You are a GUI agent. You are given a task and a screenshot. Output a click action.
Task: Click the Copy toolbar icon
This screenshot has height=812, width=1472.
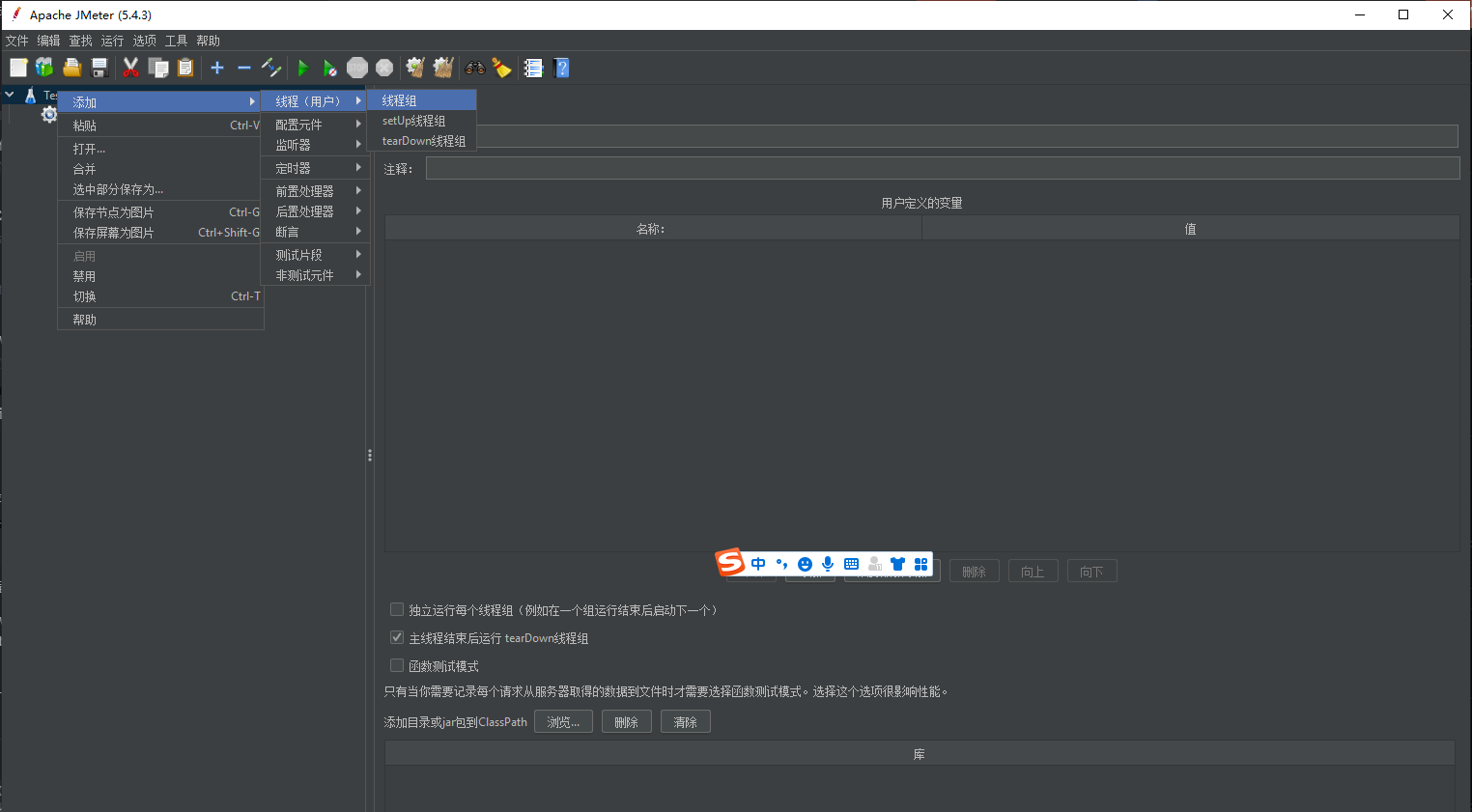[x=158, y=68]
